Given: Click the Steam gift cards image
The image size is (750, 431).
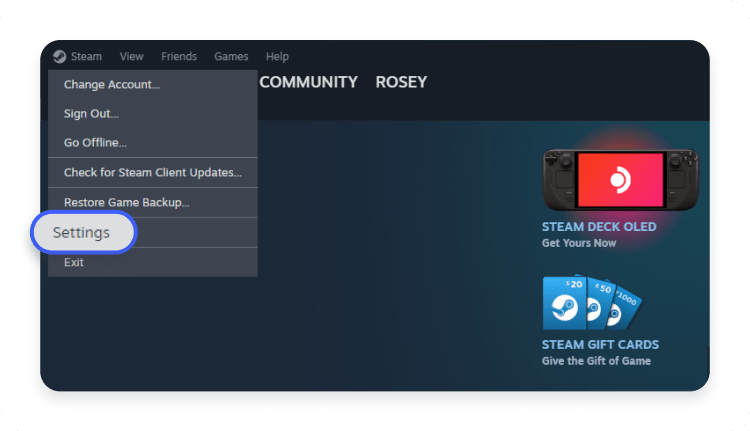Looking at the screenshot, I should coord(592,303).
